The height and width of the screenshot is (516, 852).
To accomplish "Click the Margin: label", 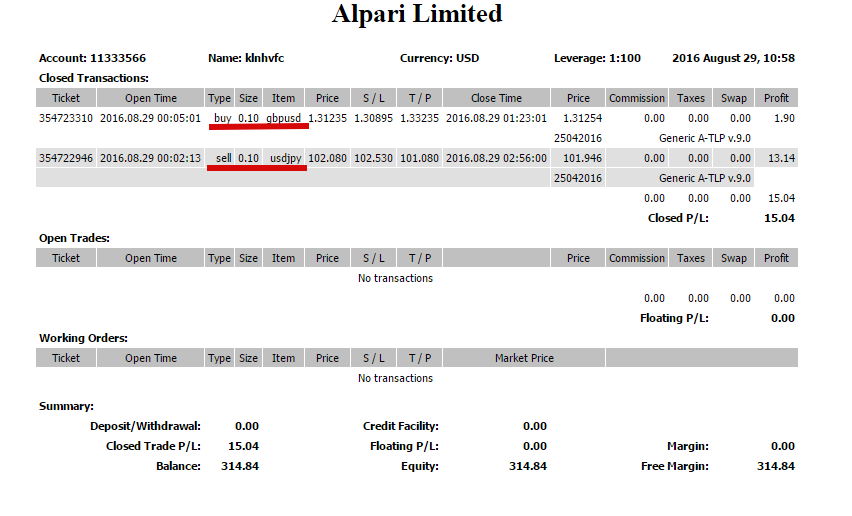I will tap(688, 446).
